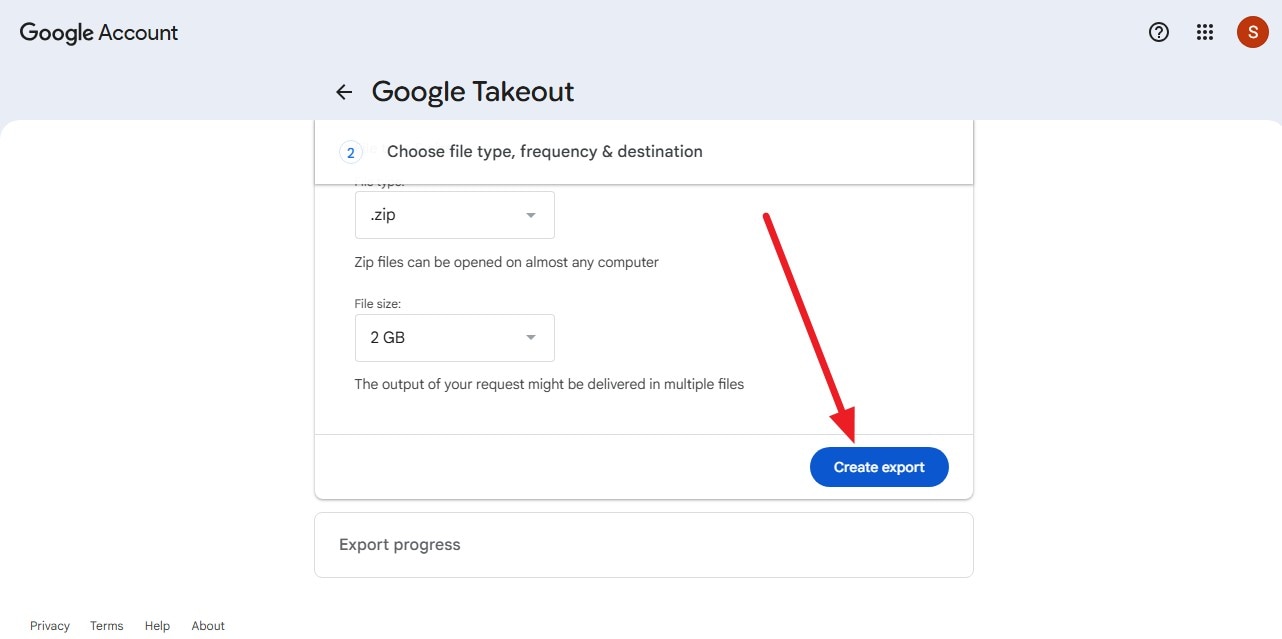Open the About link in footer
1282x639 pixels.
(208, 626)
